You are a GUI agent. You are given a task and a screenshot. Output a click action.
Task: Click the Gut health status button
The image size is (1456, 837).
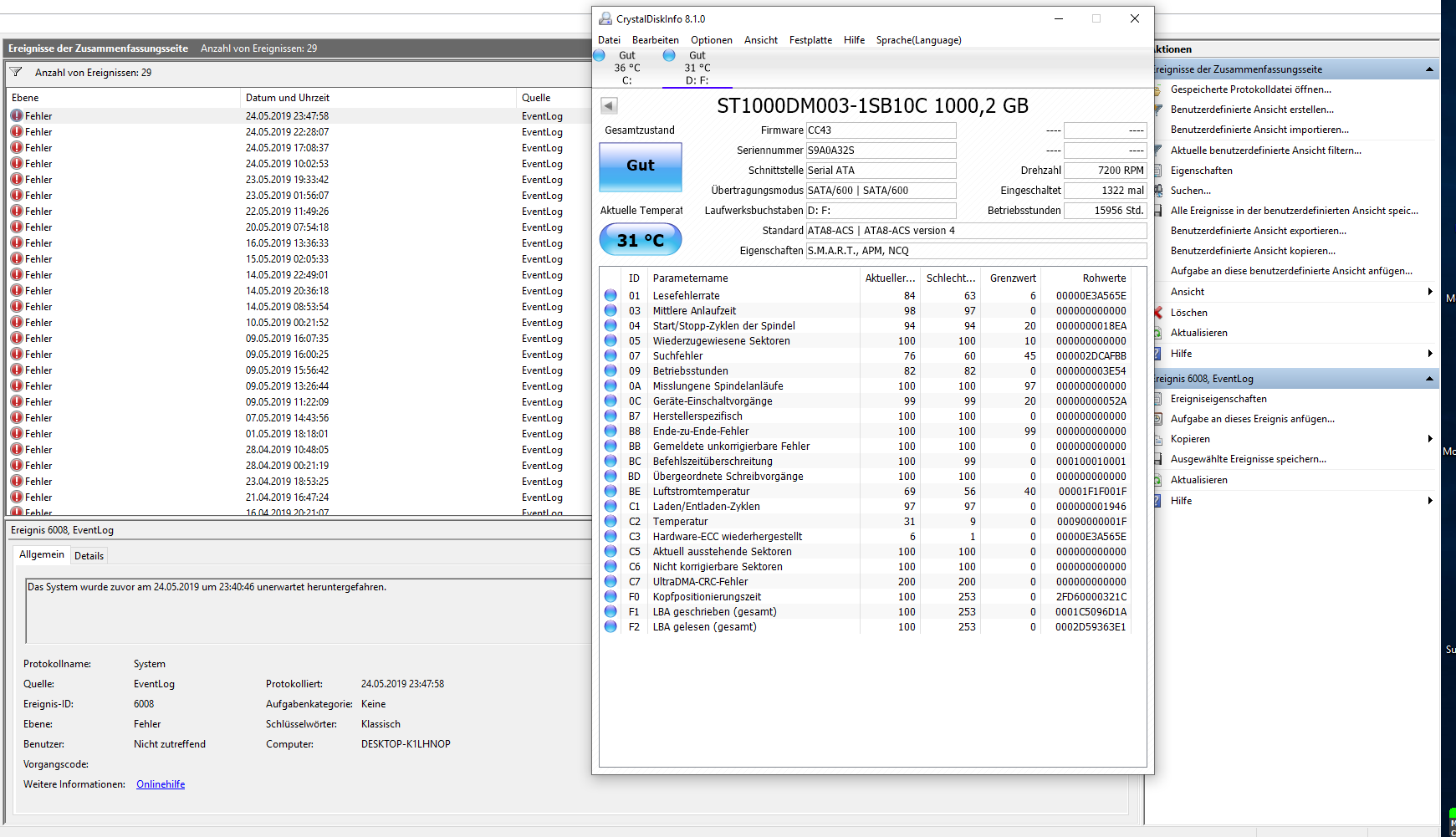coord(641,166)
